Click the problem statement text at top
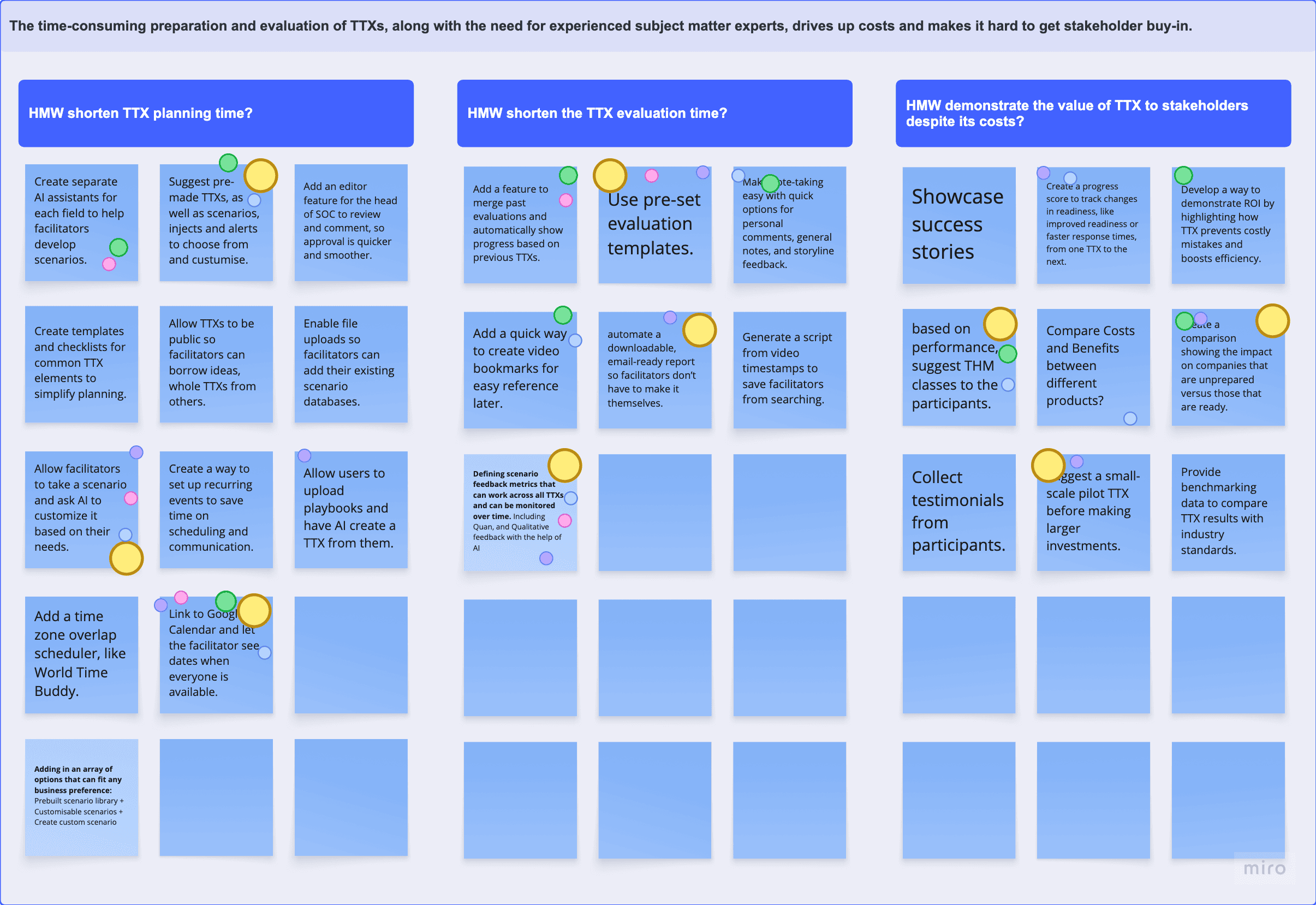This screenshot has width=1316, height=905. point(600,26)
